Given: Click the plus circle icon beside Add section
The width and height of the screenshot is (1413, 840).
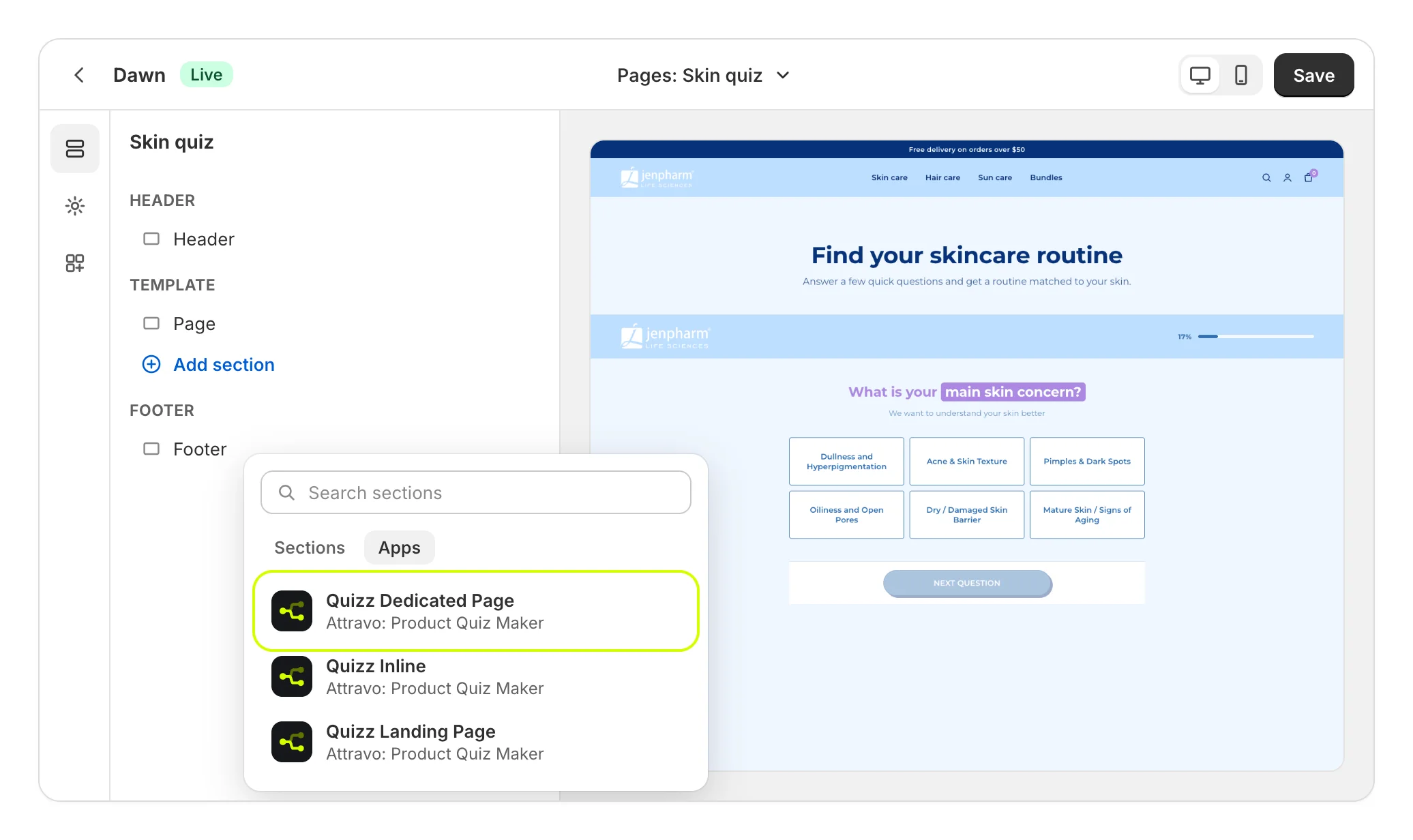Looking at the screenshot, I should click(x=151, y=364).
